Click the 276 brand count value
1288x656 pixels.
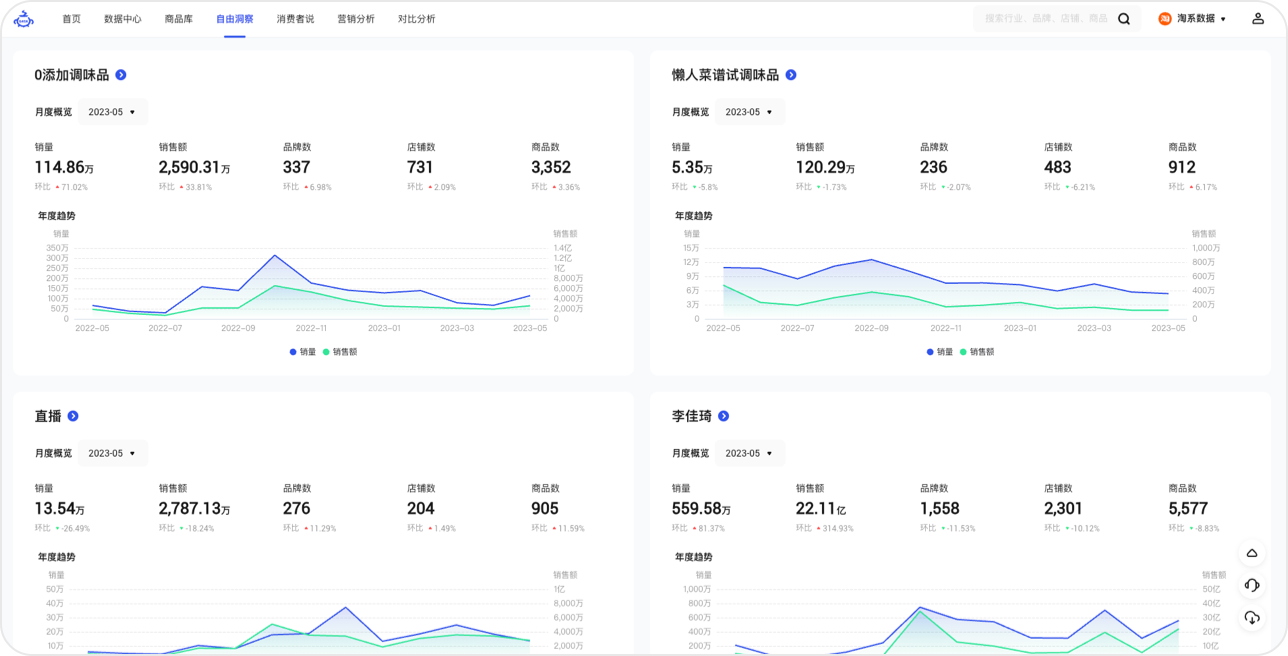pyautogui.click(x=297, y=509)
